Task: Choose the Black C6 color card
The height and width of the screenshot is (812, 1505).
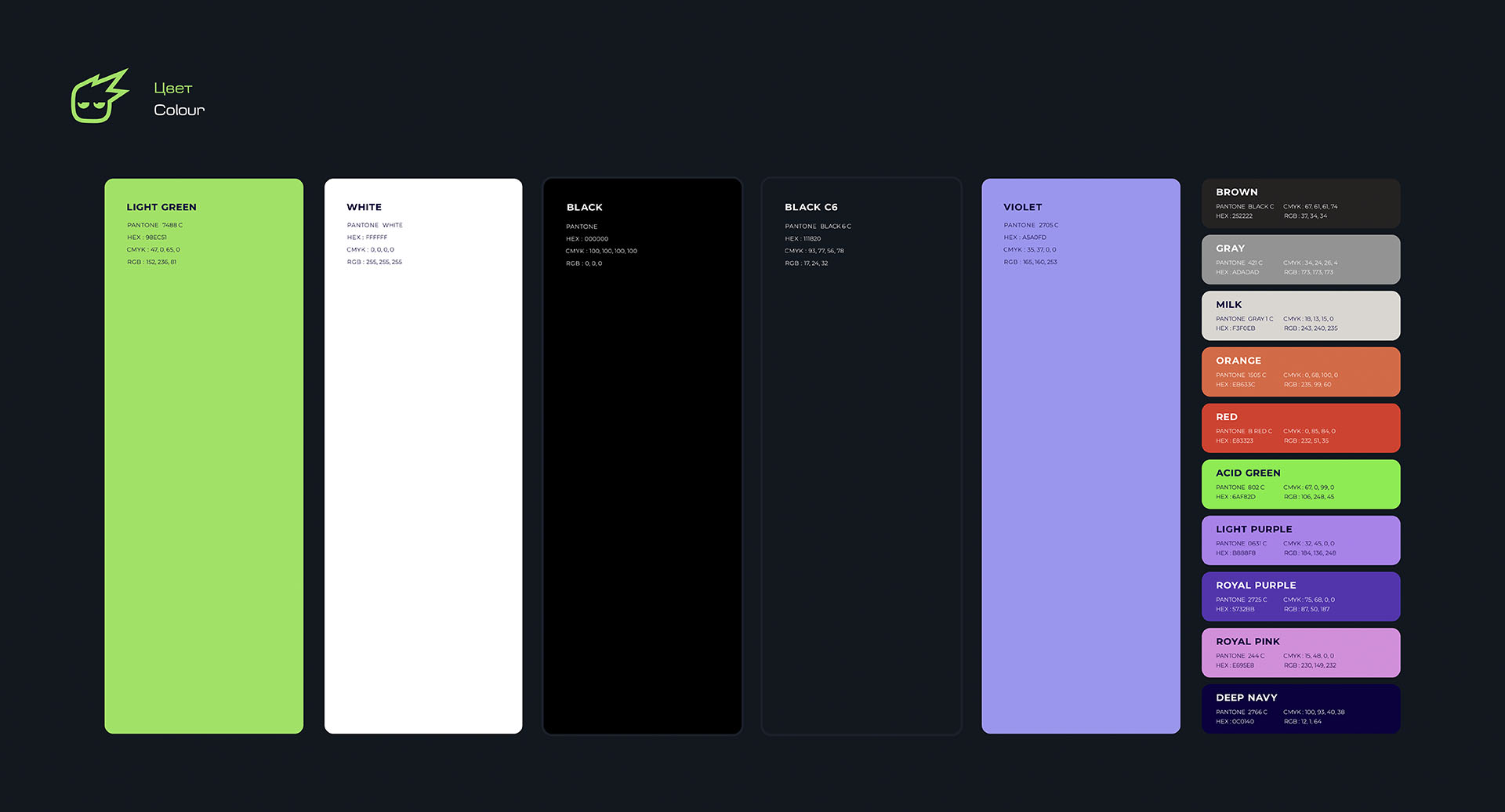Action: [861, 456]
